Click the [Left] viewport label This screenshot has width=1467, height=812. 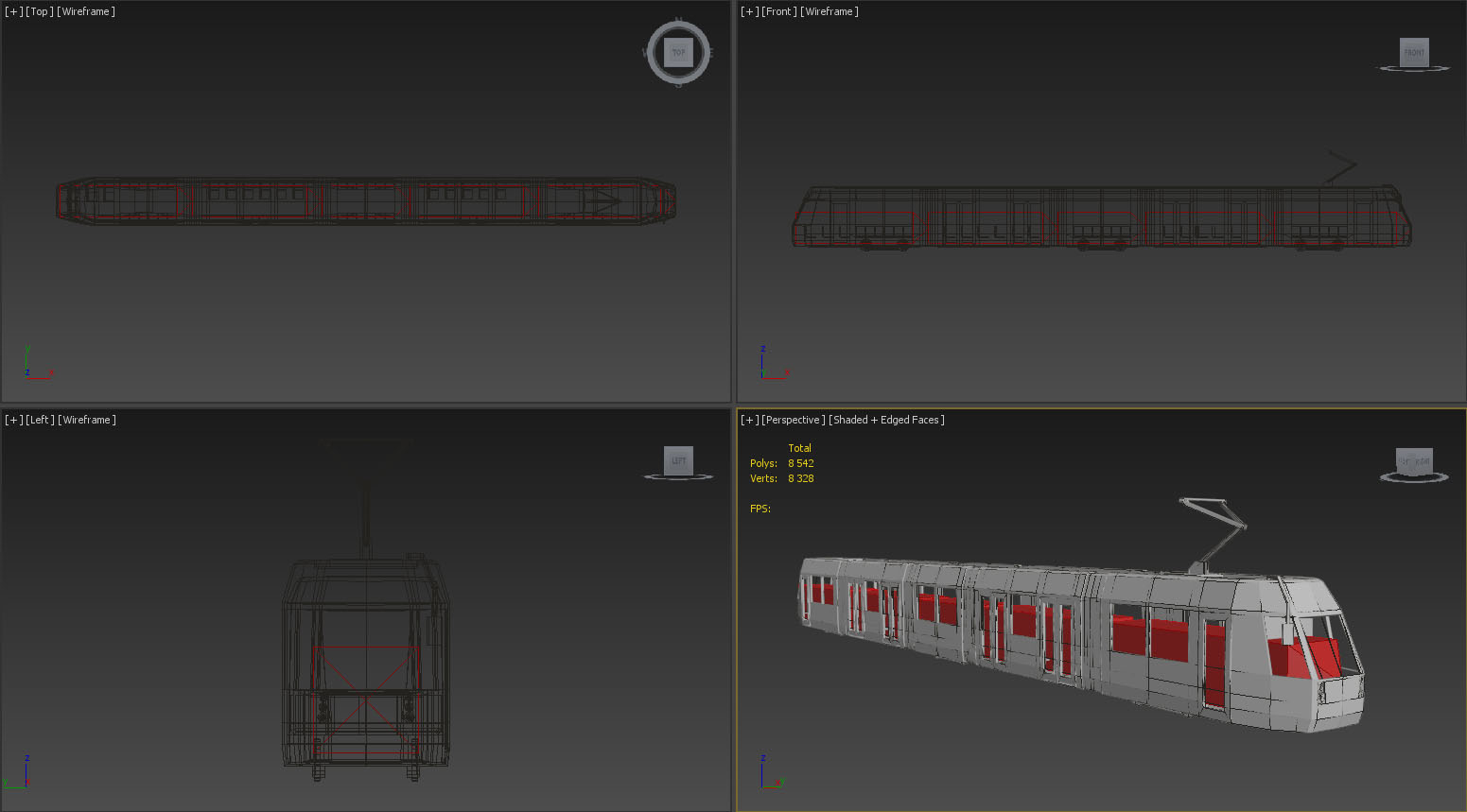click(x=39, y=420)
